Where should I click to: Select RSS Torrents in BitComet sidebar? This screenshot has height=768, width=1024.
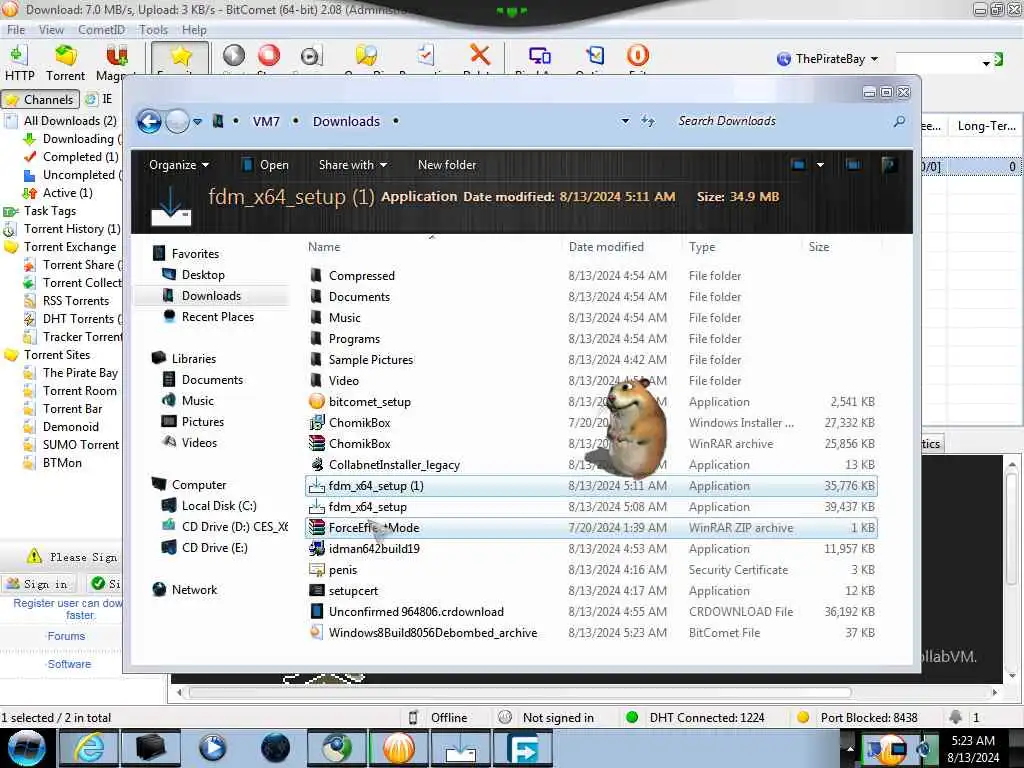pyautogui.click(x=76, y=301)
